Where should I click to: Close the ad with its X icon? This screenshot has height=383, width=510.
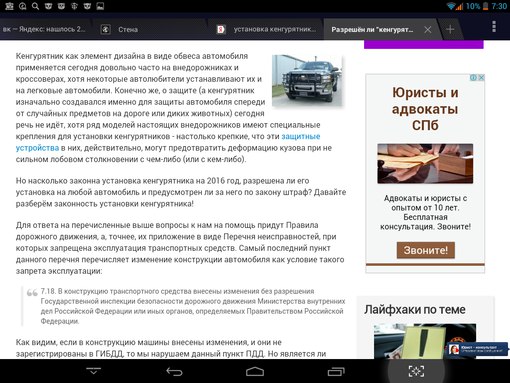481,77
